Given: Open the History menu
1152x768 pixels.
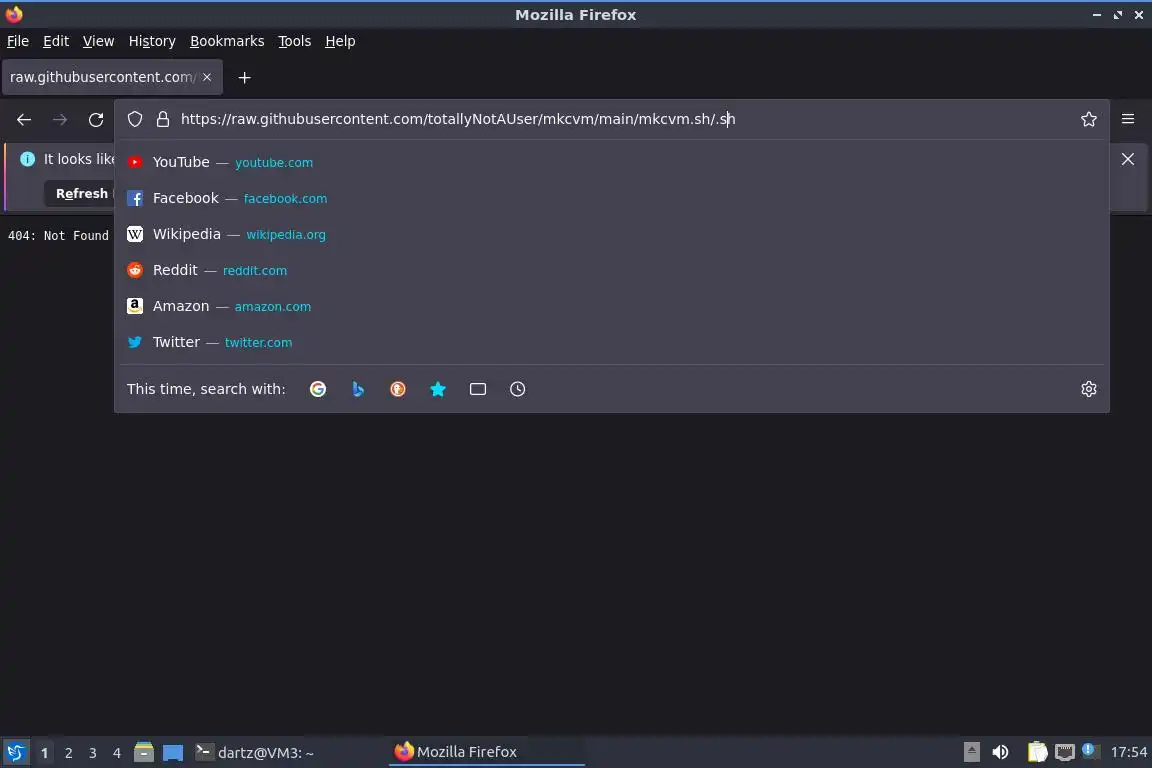Looking at the screenshot, I should [x=152, y=41].
